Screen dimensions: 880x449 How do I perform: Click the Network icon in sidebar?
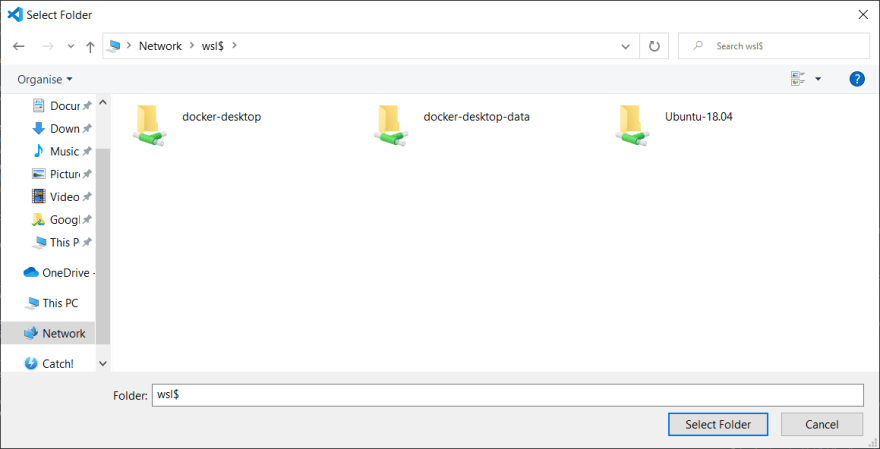[x=30, y=333]
